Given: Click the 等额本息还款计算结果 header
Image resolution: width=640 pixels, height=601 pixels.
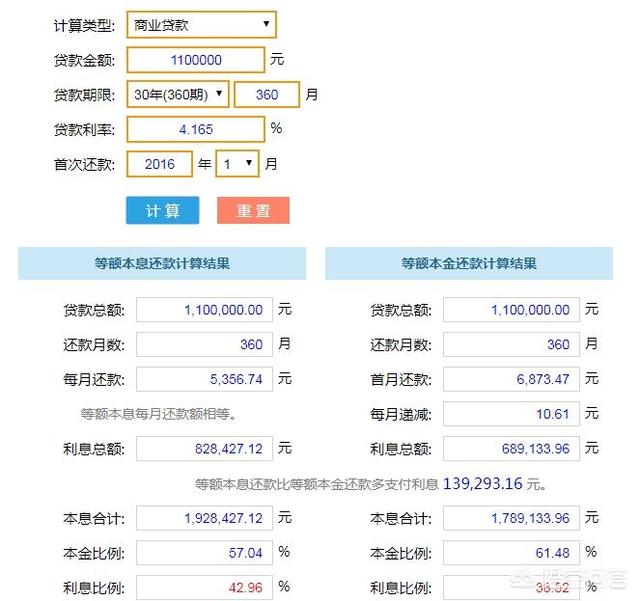Looking at the screenshot, I should (162, 263).
